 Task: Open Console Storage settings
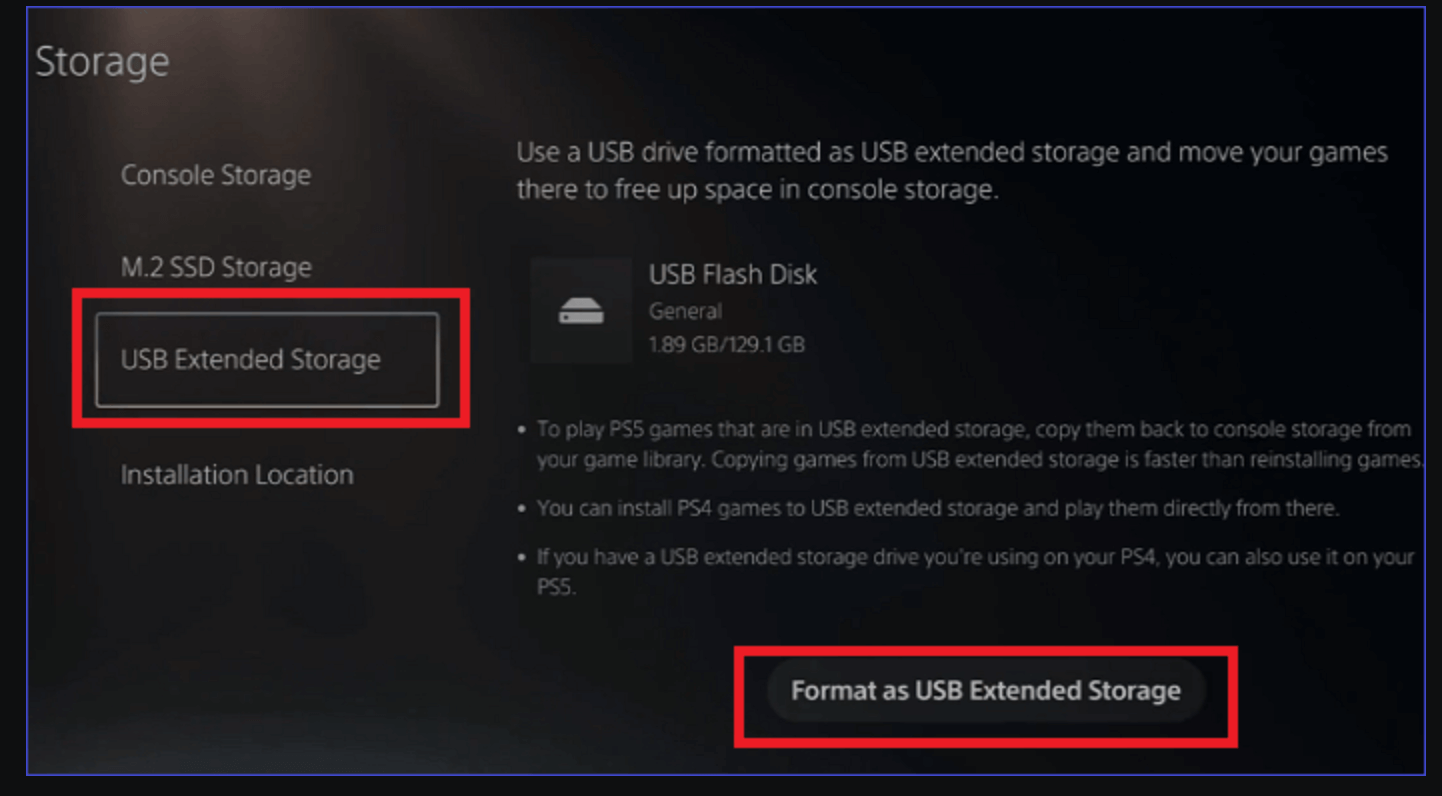(215, 175)
